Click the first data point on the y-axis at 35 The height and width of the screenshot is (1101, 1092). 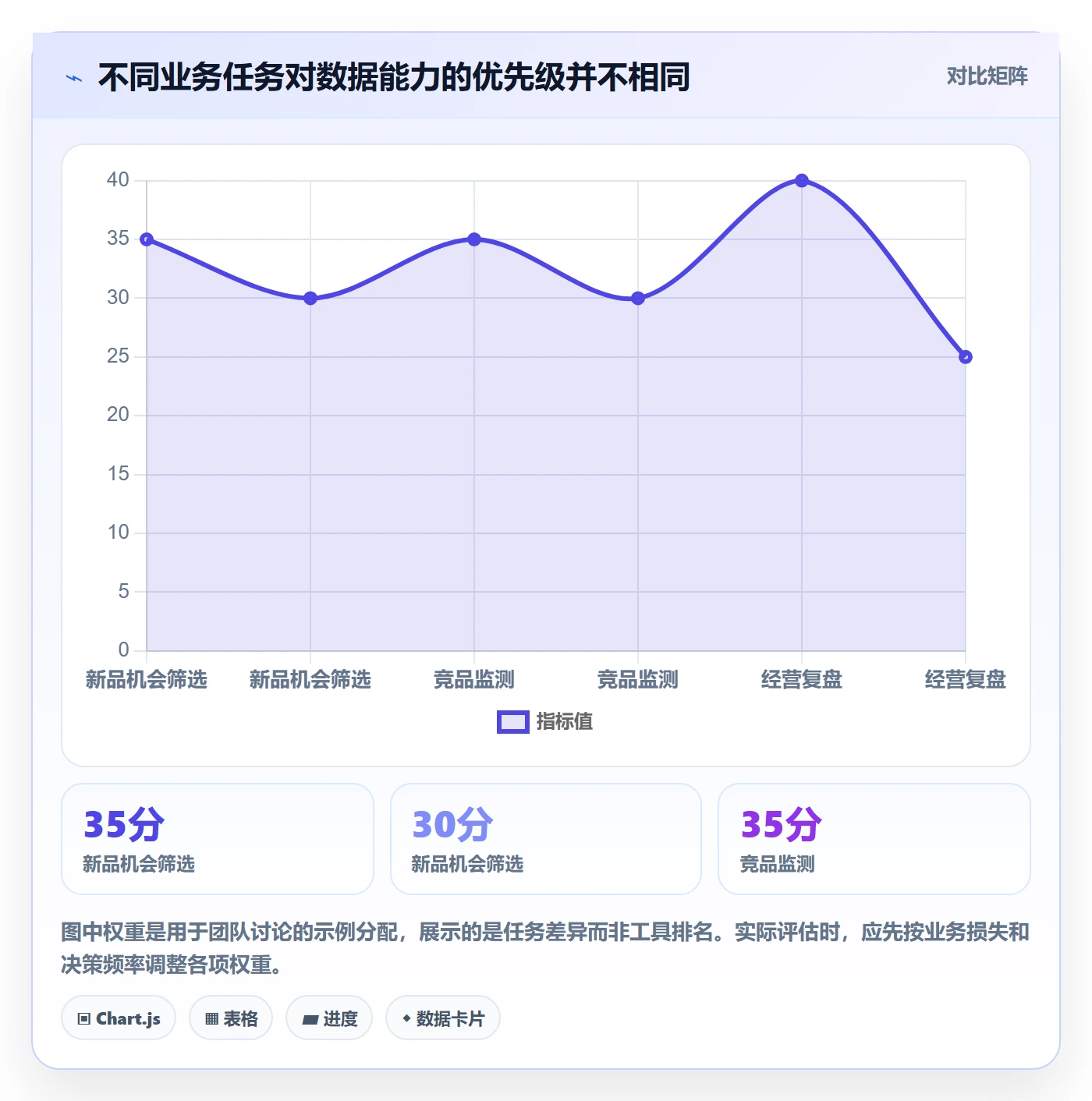147,239
